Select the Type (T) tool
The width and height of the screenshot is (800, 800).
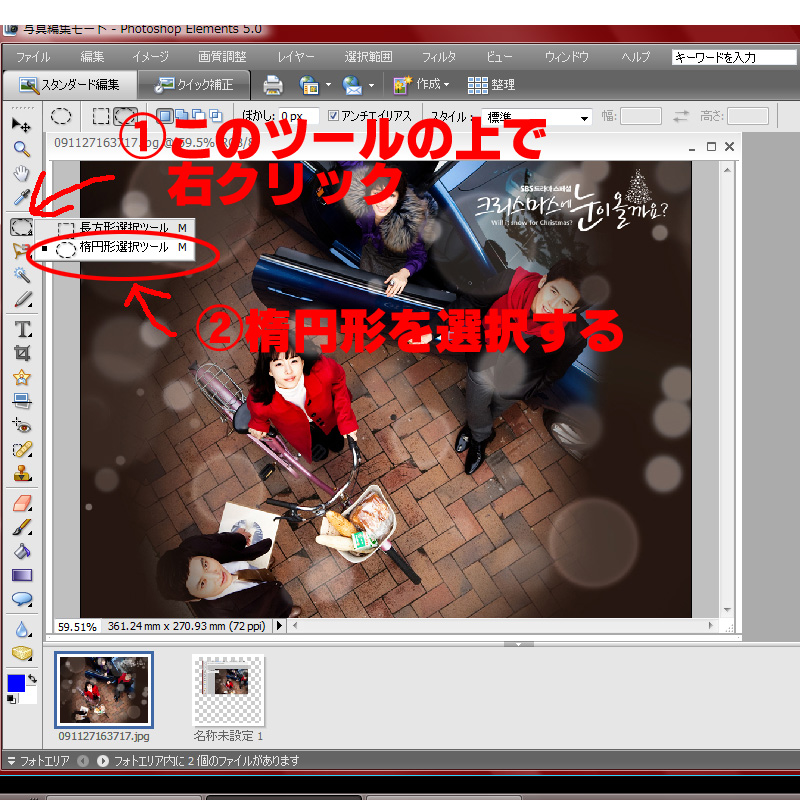click(x=22, y=329)
